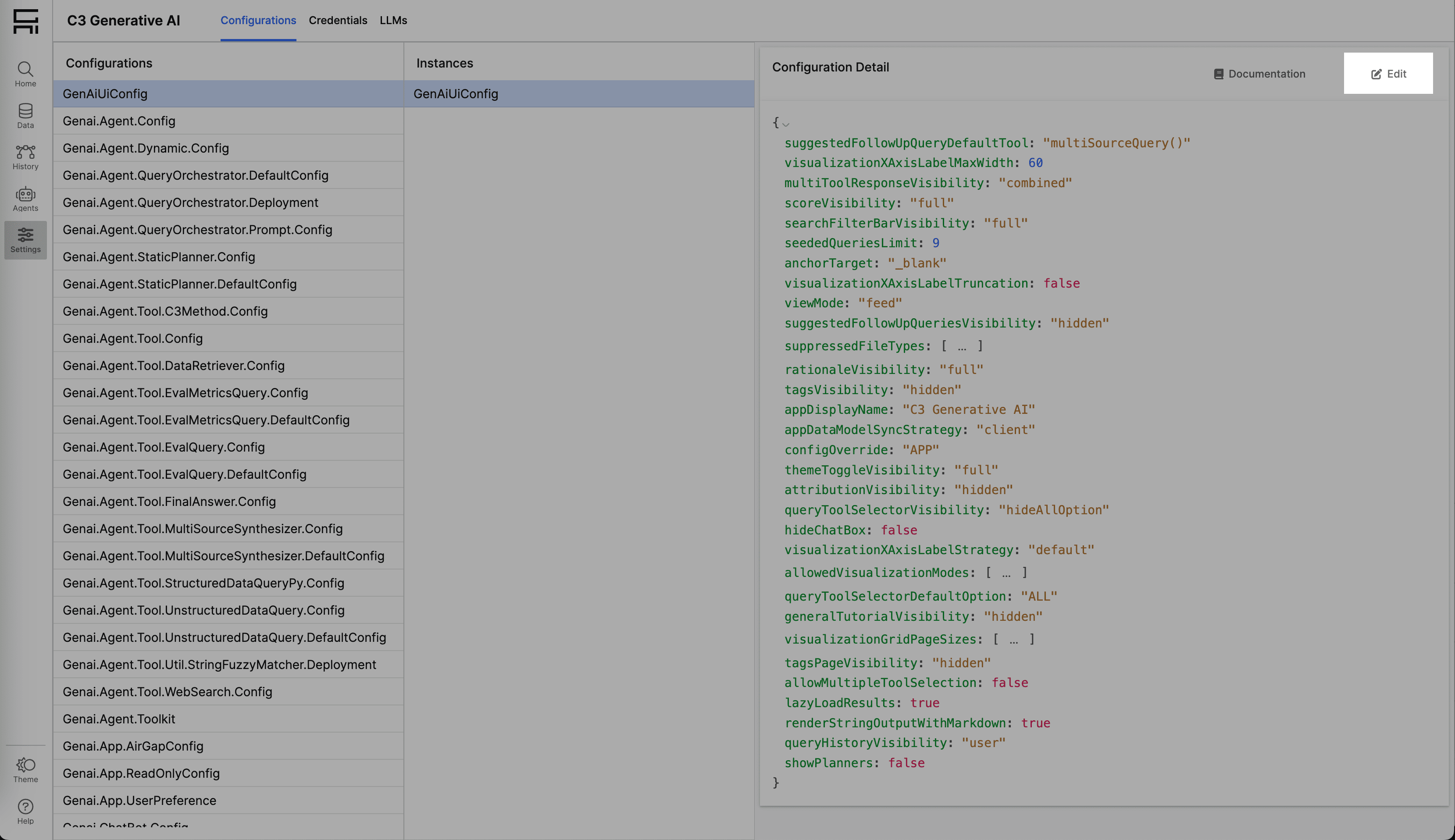1455x840 pixels.
Task: Open Home from the sidebar
Action: pyautogui.click(x=25, y=75)
